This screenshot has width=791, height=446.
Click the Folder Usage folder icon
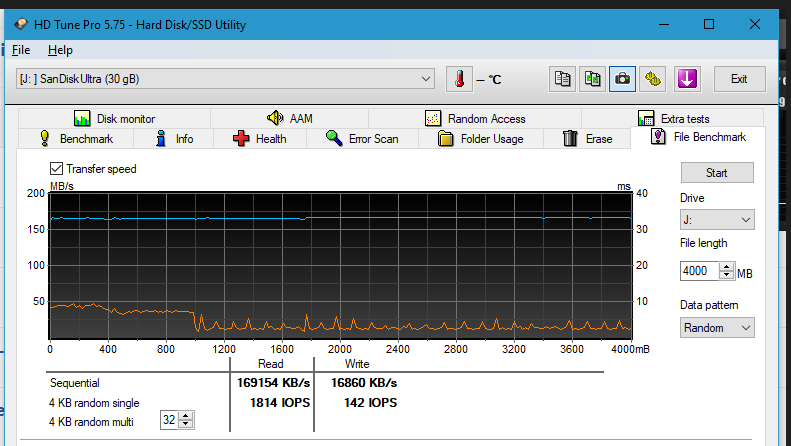click(x=445, y=138)
